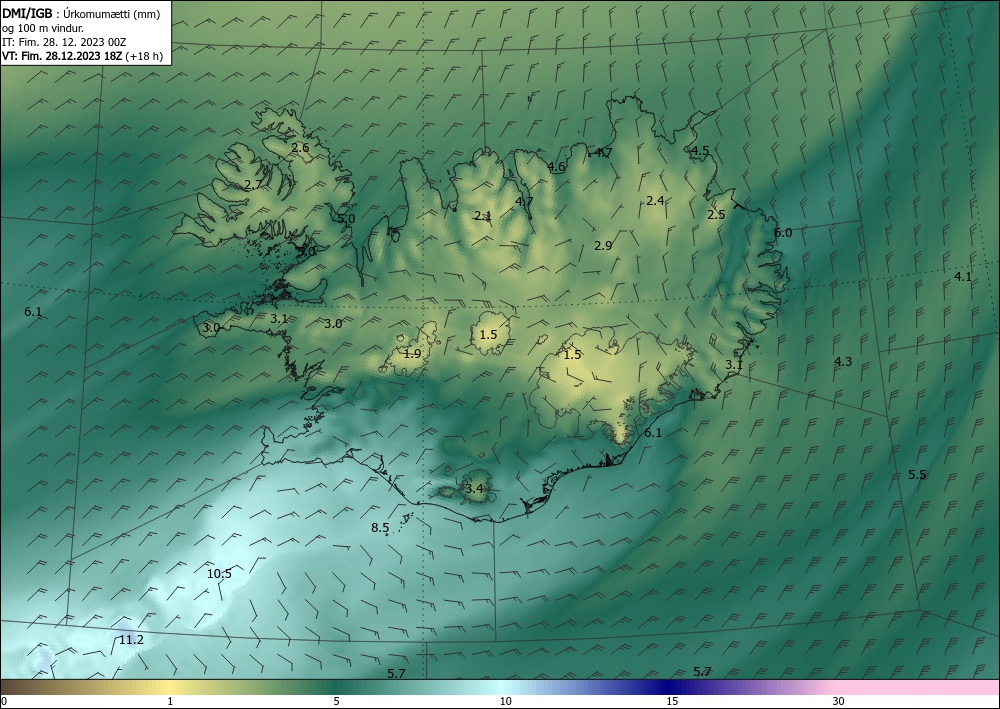
Task: Click the 6.0 value on the east coast
Action: click(783, 233)
